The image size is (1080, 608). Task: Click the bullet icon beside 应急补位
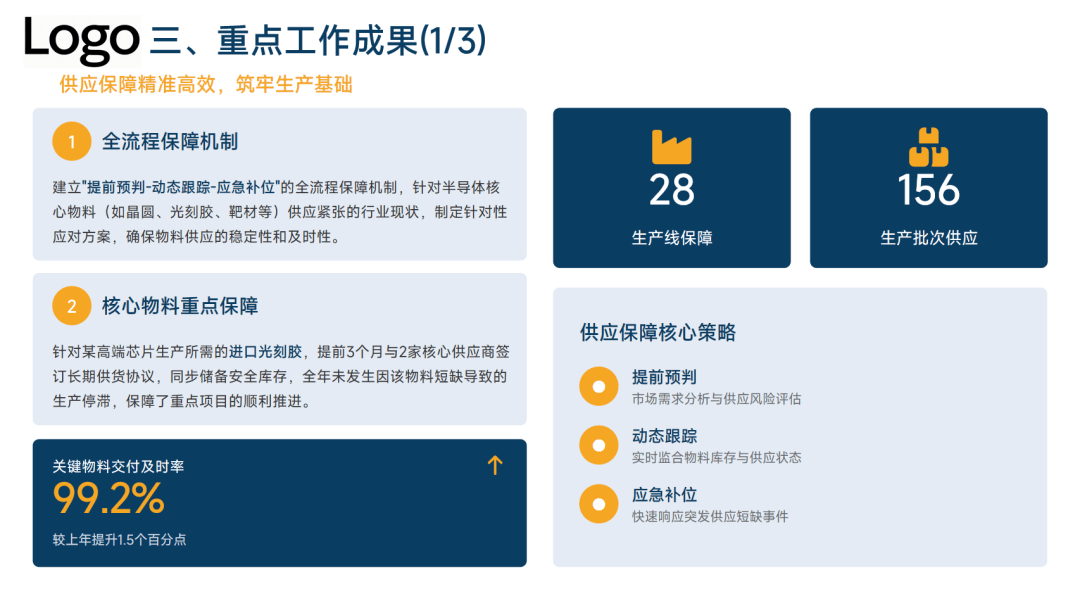point(599,503)
